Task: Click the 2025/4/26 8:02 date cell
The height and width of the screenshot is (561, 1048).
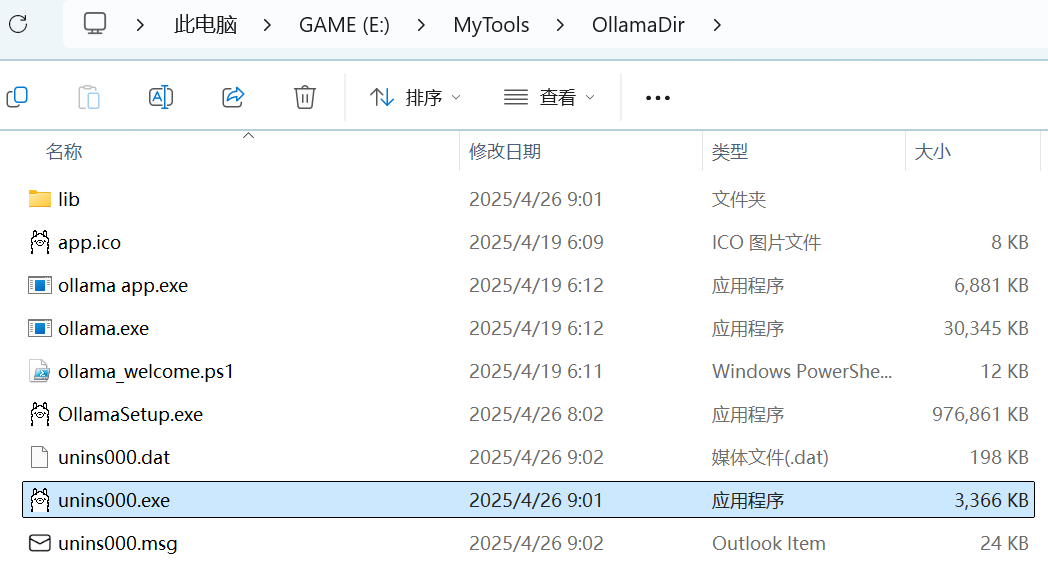Action: point(536,414)
